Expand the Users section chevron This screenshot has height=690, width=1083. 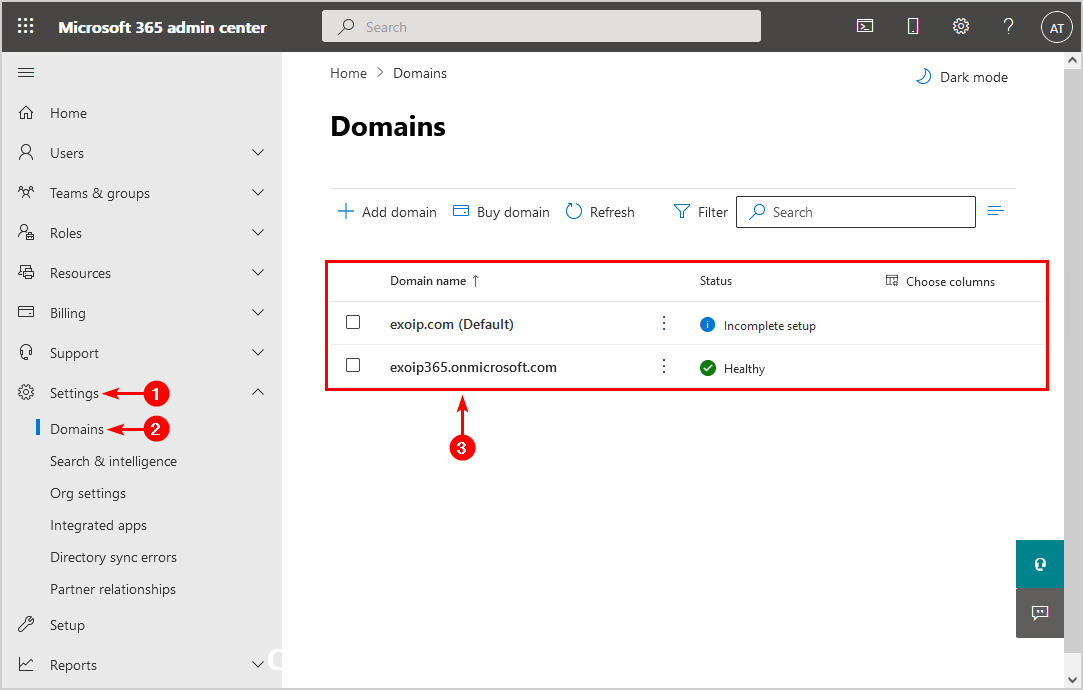tap(258, 153)
